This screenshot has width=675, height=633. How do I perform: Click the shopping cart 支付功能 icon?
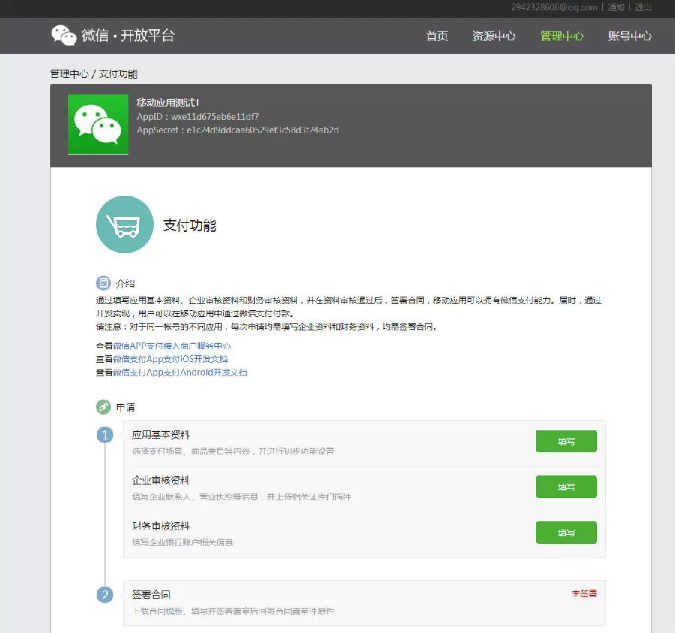coord(125,224)
